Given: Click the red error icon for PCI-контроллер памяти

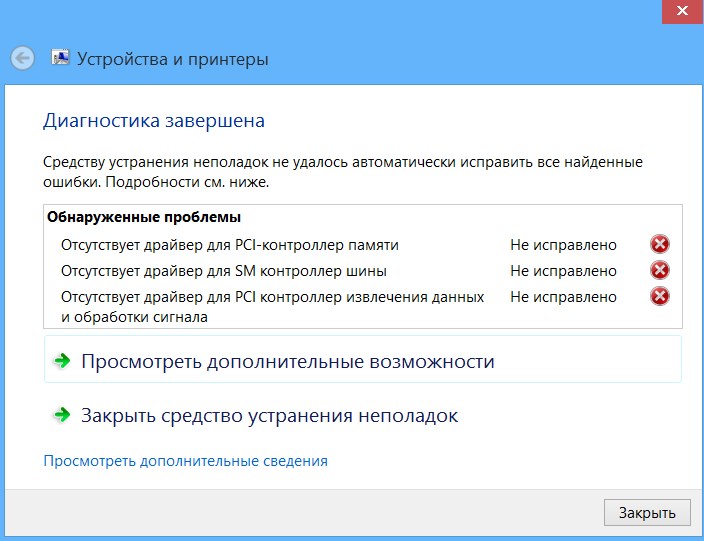Looking at the screenshot, I should 660,245.
